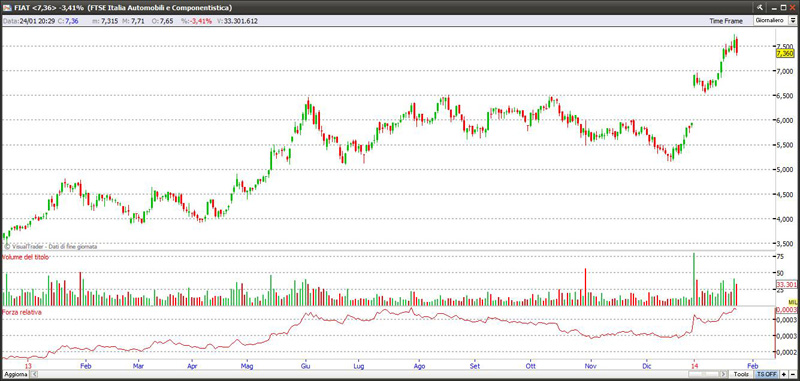This screenshot has height=381, width=800.
Task: Zoom in with the plus button
Action: coord(784,374)
